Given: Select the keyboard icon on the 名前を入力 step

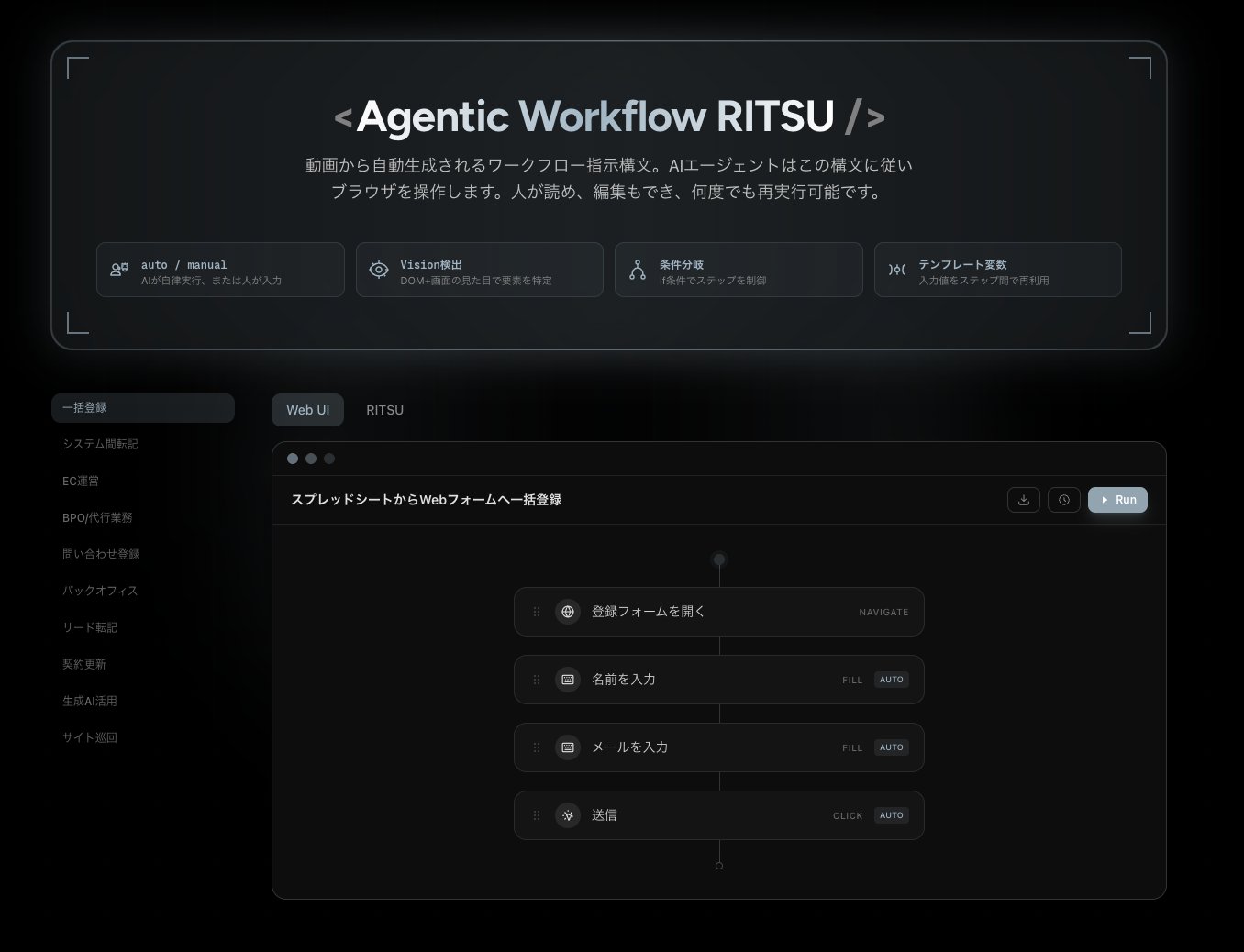Looking at the screenshot, I should pyautogui.click(x=568, y=680).
